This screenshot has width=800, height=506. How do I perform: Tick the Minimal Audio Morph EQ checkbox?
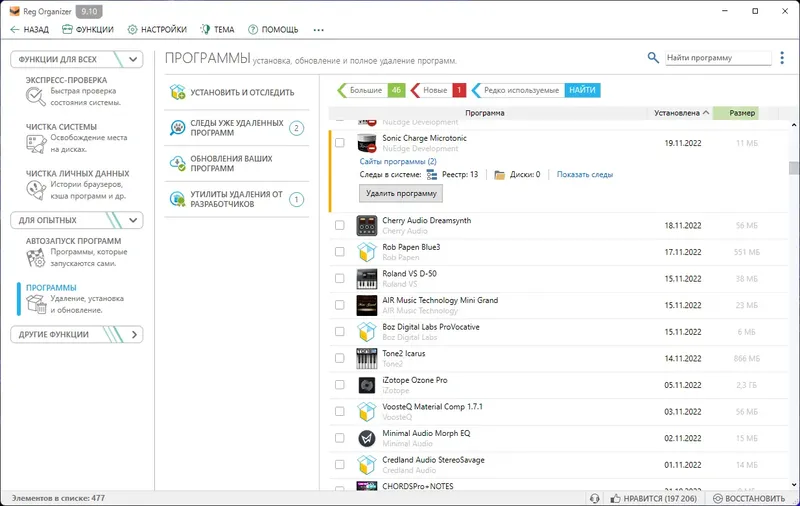[x=340, y=438]
